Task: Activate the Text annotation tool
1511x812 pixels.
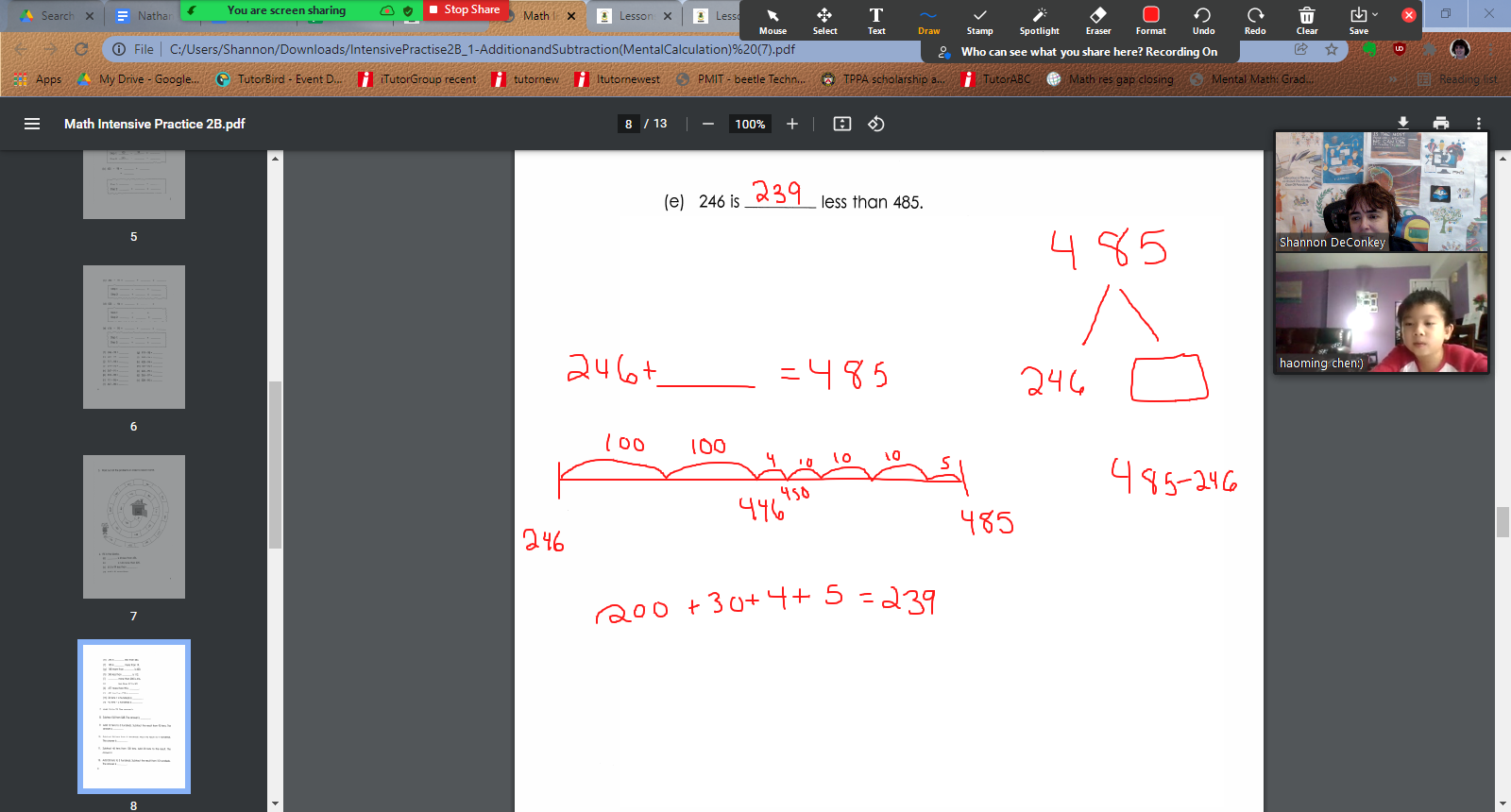Action: (876, 21)
